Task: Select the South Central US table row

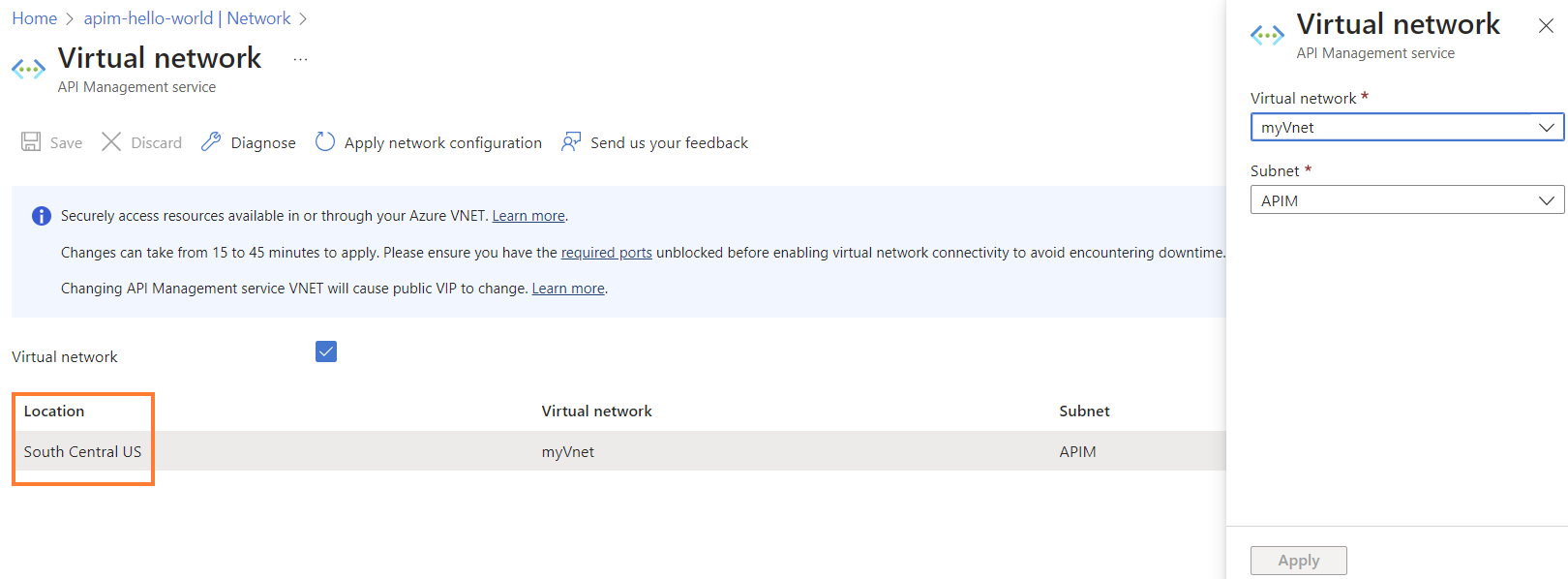Action: (618, 451)
